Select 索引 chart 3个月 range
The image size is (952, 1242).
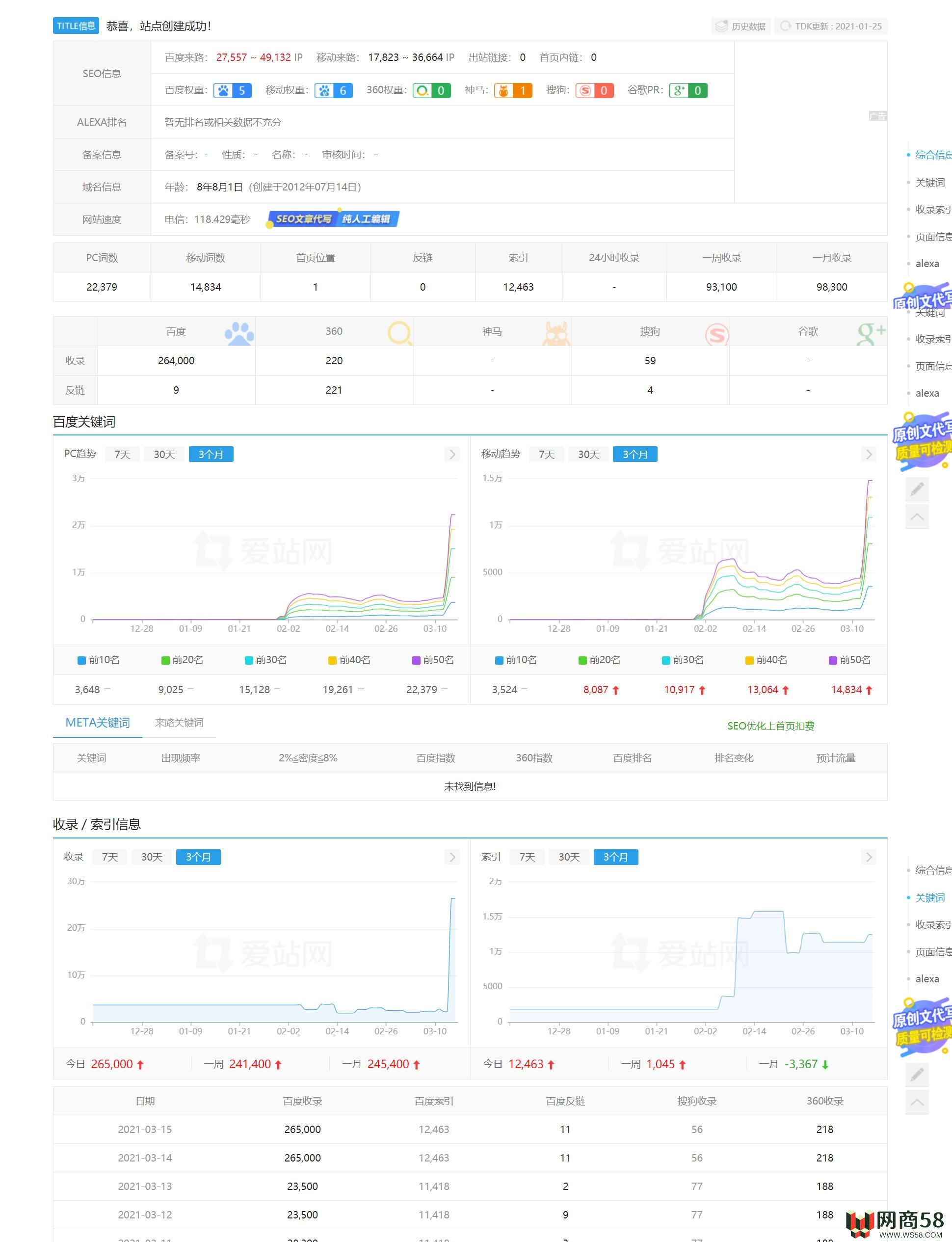616,857
